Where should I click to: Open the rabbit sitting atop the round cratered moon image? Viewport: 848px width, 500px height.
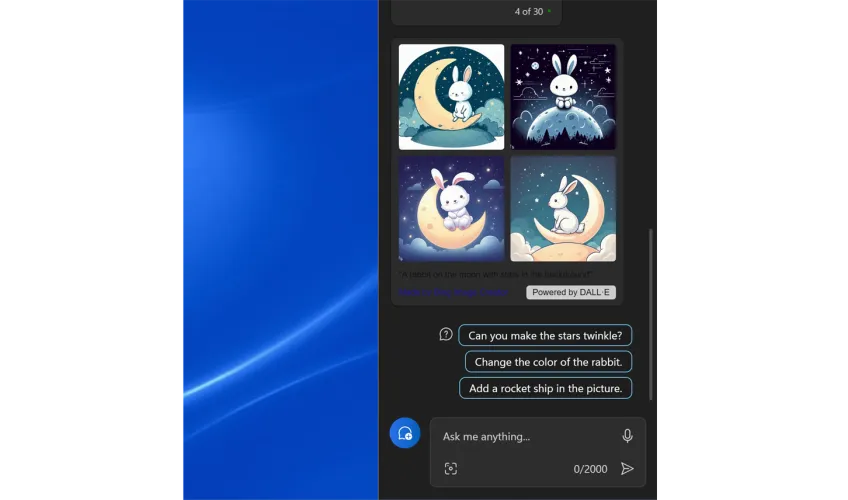(563, 97)
